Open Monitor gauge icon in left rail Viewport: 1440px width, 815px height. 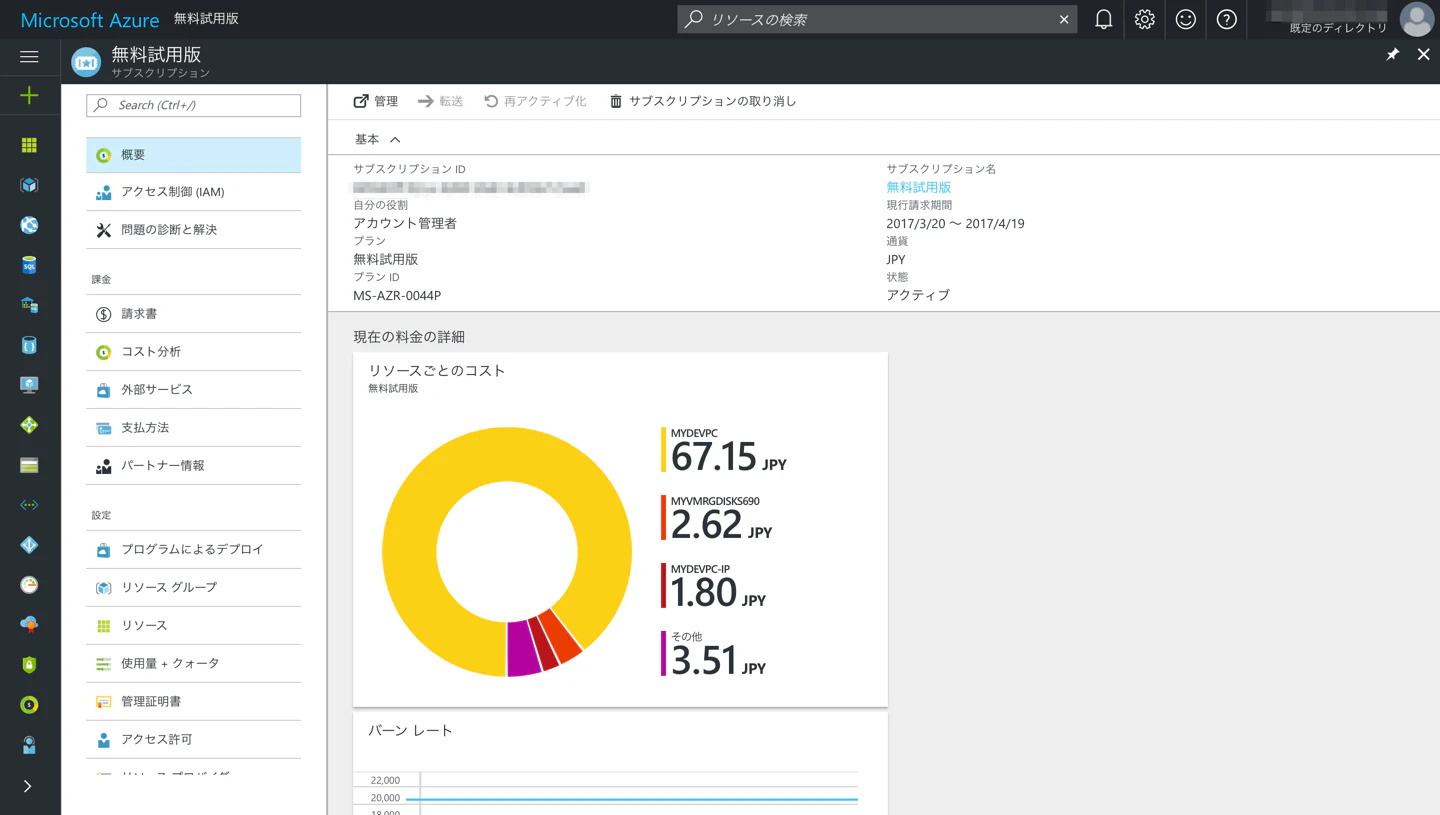click(x=29, y=585)
